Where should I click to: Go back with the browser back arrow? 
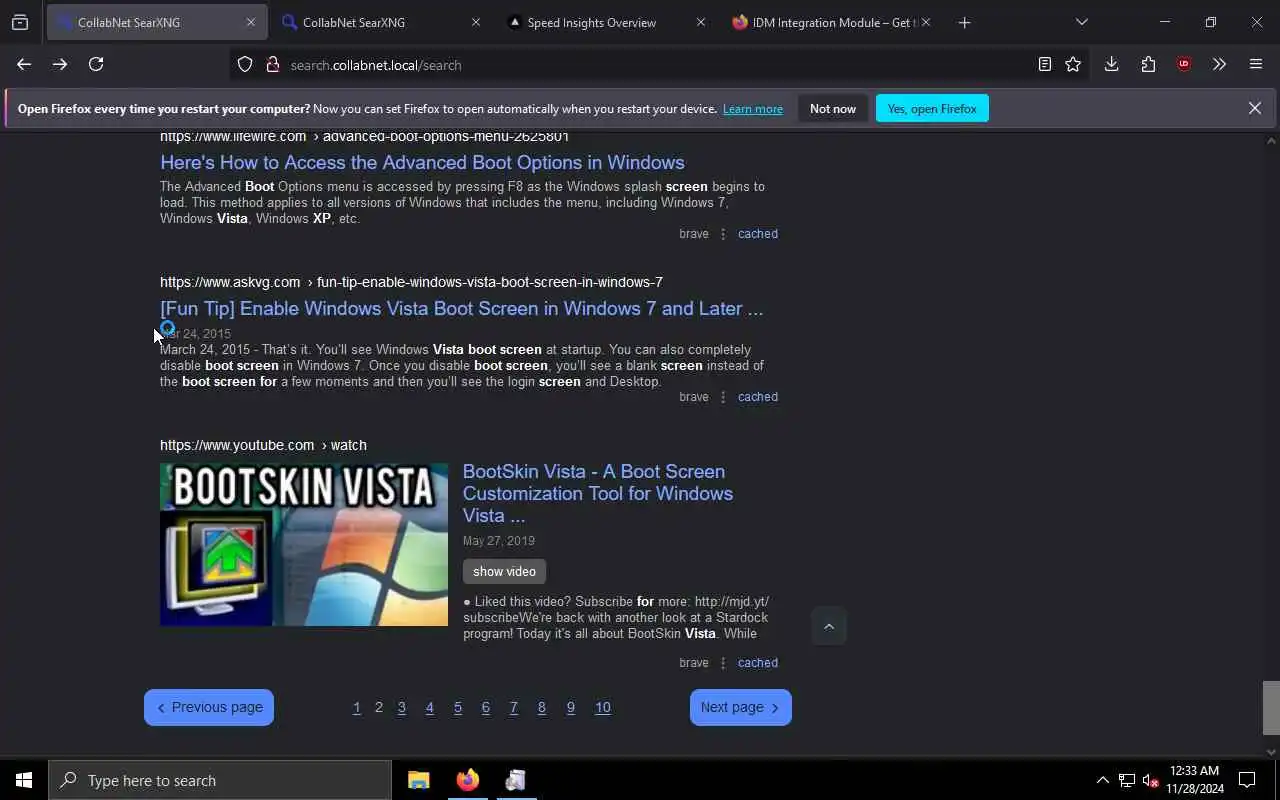pyautogui.click(x=24, y=64)
